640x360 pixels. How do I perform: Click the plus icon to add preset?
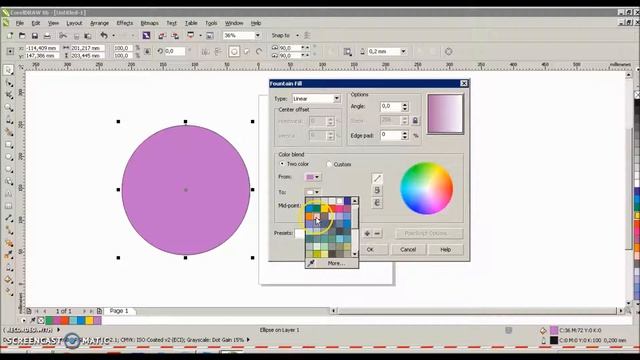(x=367, y=233)
